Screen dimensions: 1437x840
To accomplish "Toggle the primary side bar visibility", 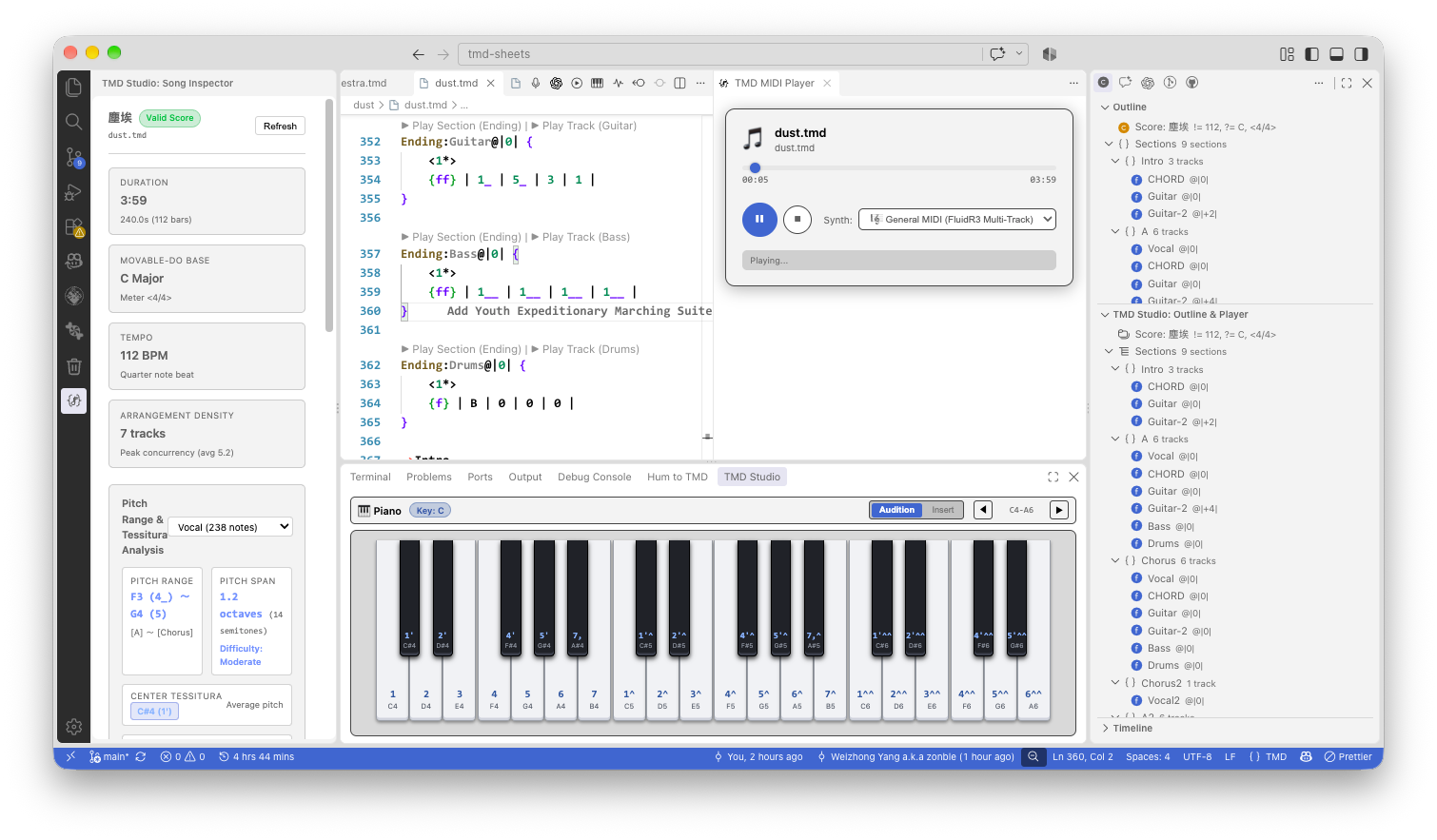I will (1311, 54).
